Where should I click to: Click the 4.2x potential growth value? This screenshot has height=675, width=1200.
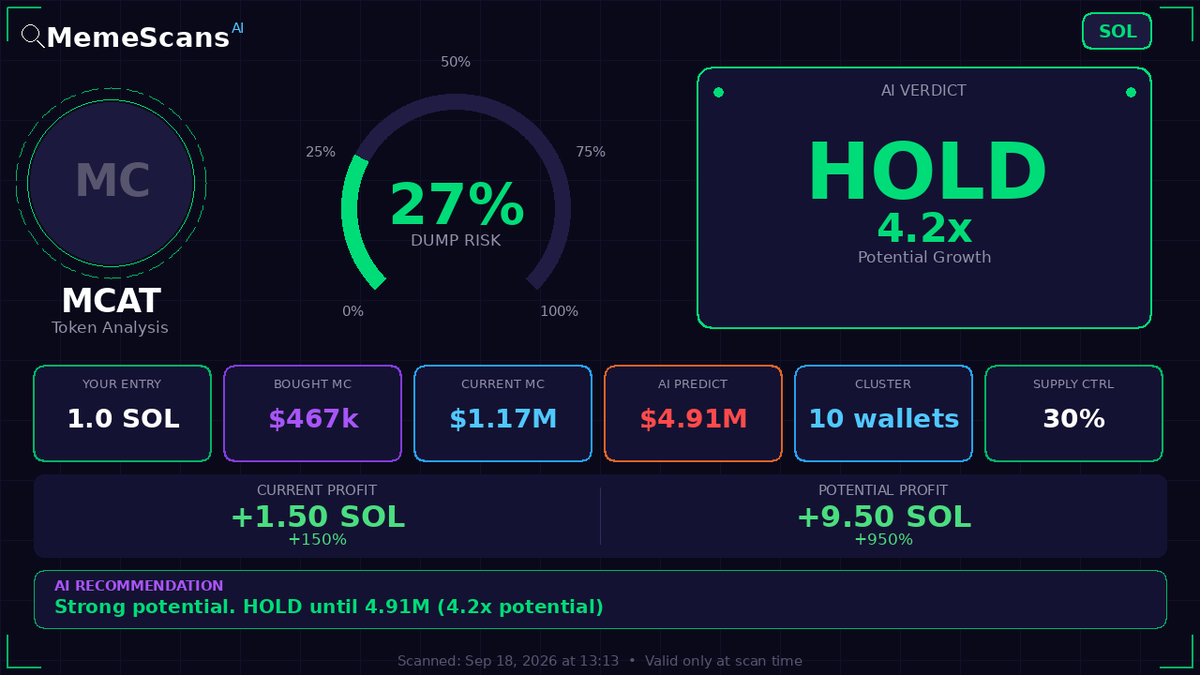(x=924, y=229)
